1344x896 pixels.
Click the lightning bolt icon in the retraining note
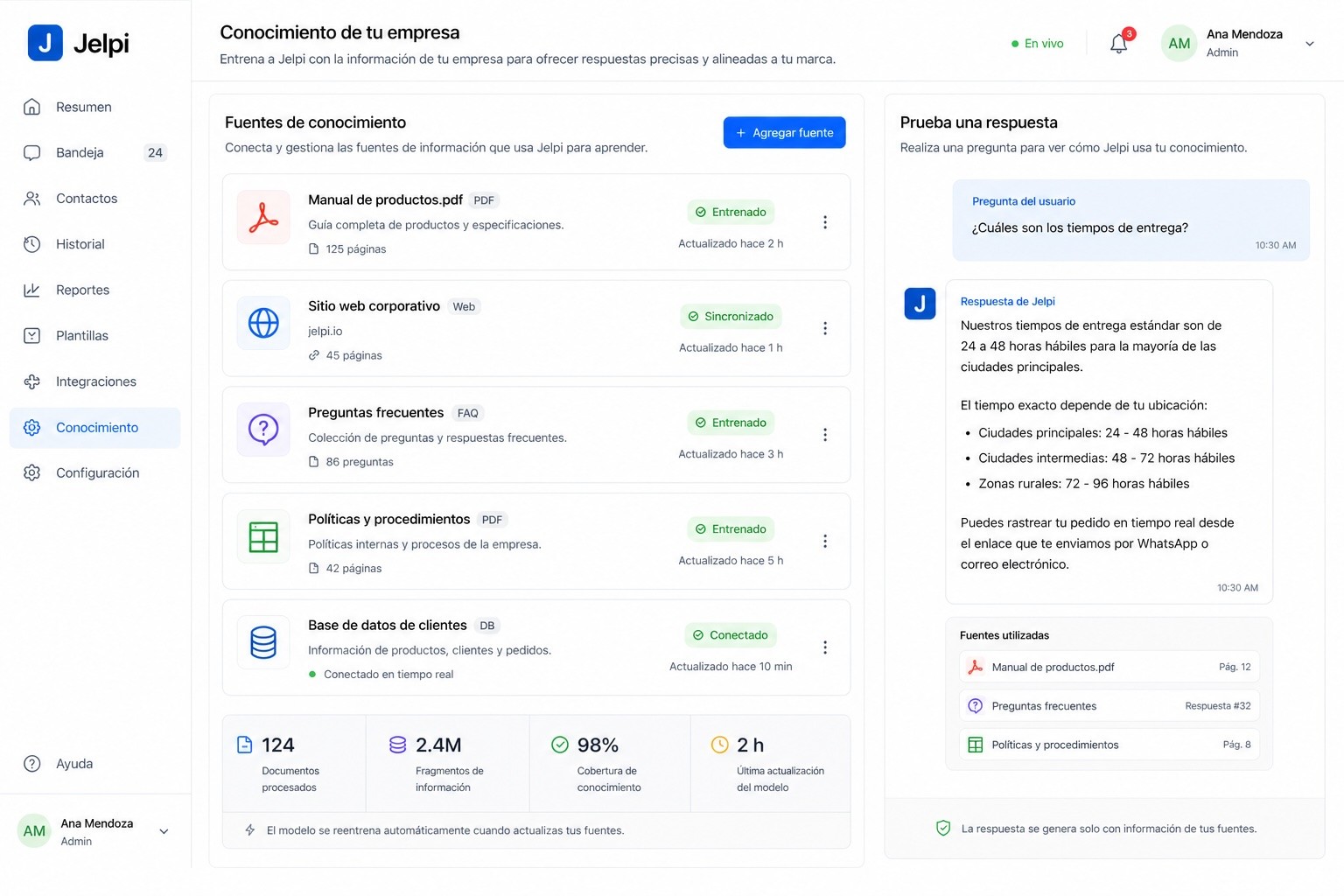250,830
